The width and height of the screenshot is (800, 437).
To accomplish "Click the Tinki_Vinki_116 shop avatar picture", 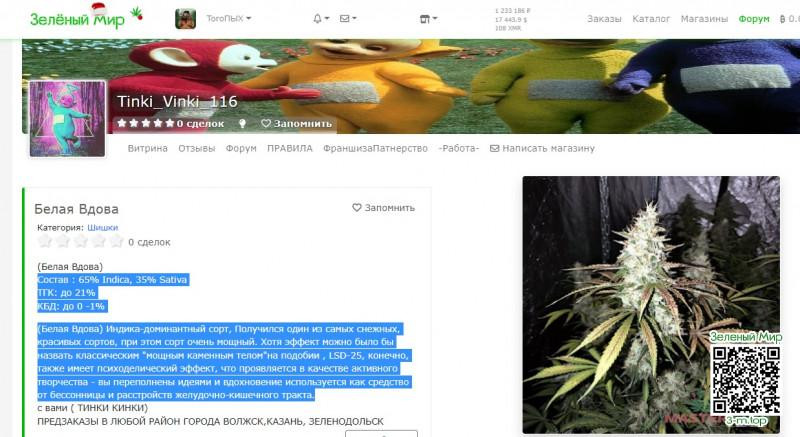I will click(67, 119).
